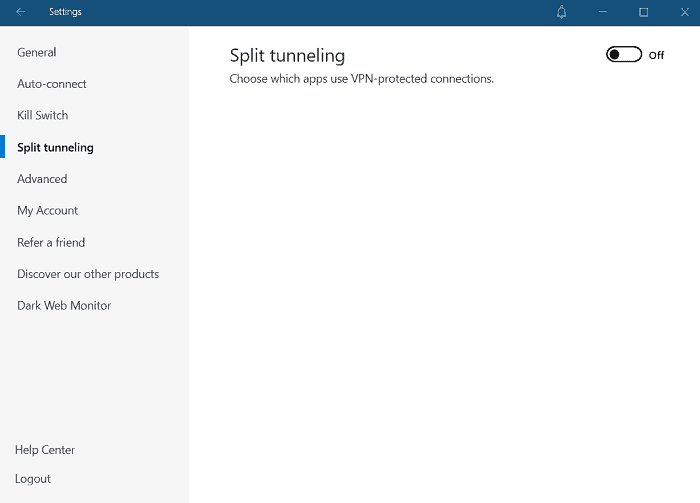This screenshot has height=503, width=700.
Task: Open the General settings section
Action: pyautogui.click(x=37, y=52)
